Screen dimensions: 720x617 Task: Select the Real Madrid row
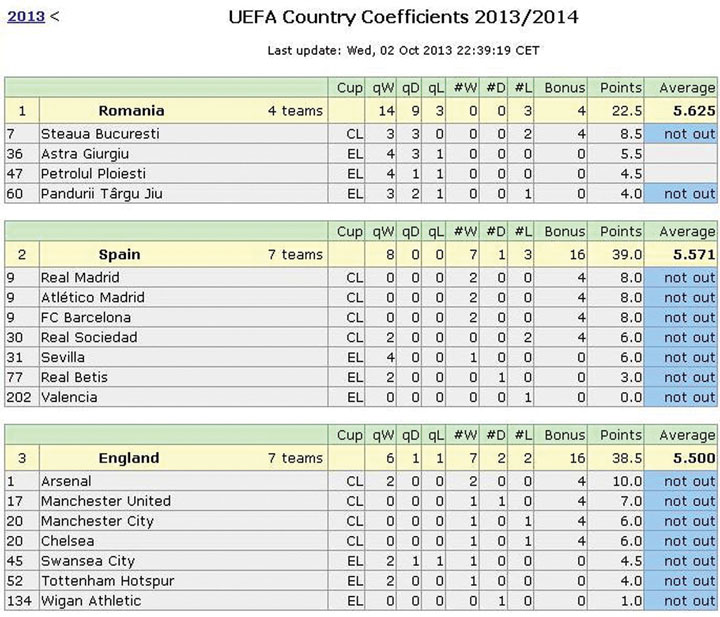(360, 277)
